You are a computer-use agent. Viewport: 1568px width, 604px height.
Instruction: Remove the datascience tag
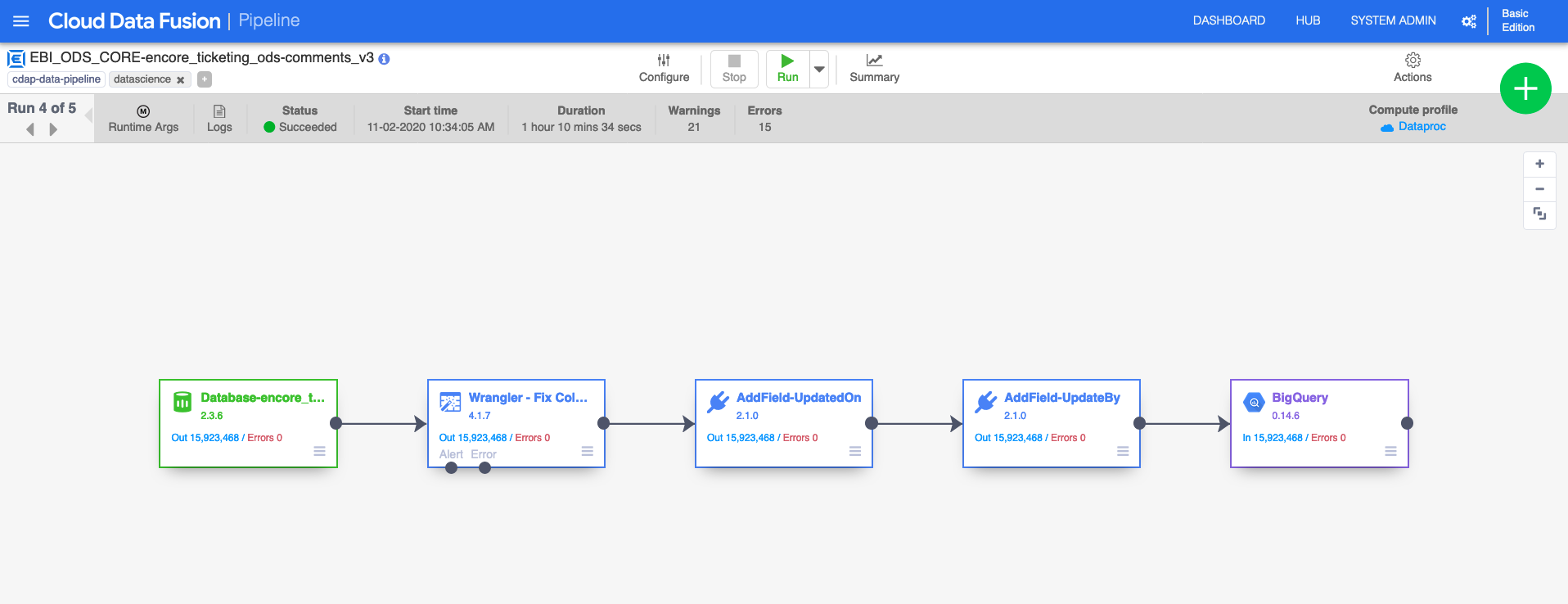(x=181, y=80)
